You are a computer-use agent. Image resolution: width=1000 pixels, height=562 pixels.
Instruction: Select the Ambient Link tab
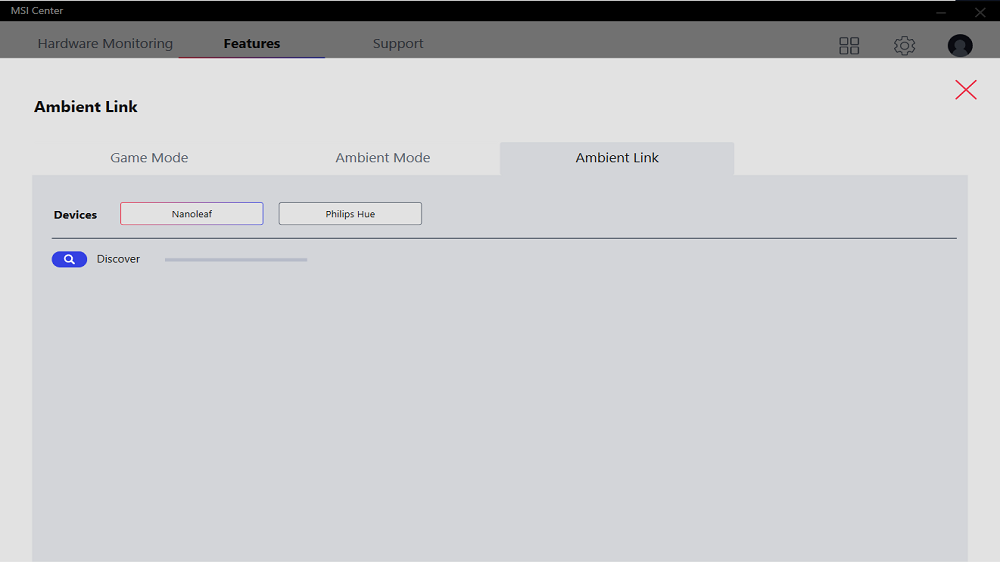617,158
